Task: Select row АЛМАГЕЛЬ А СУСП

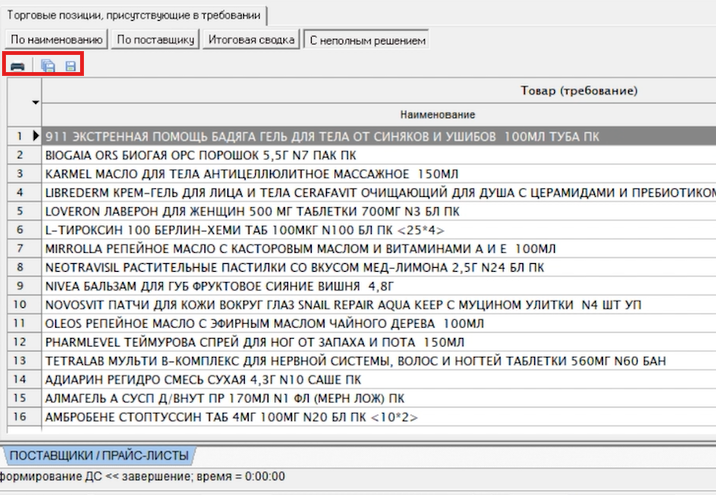Action: [x=379, y=399]
